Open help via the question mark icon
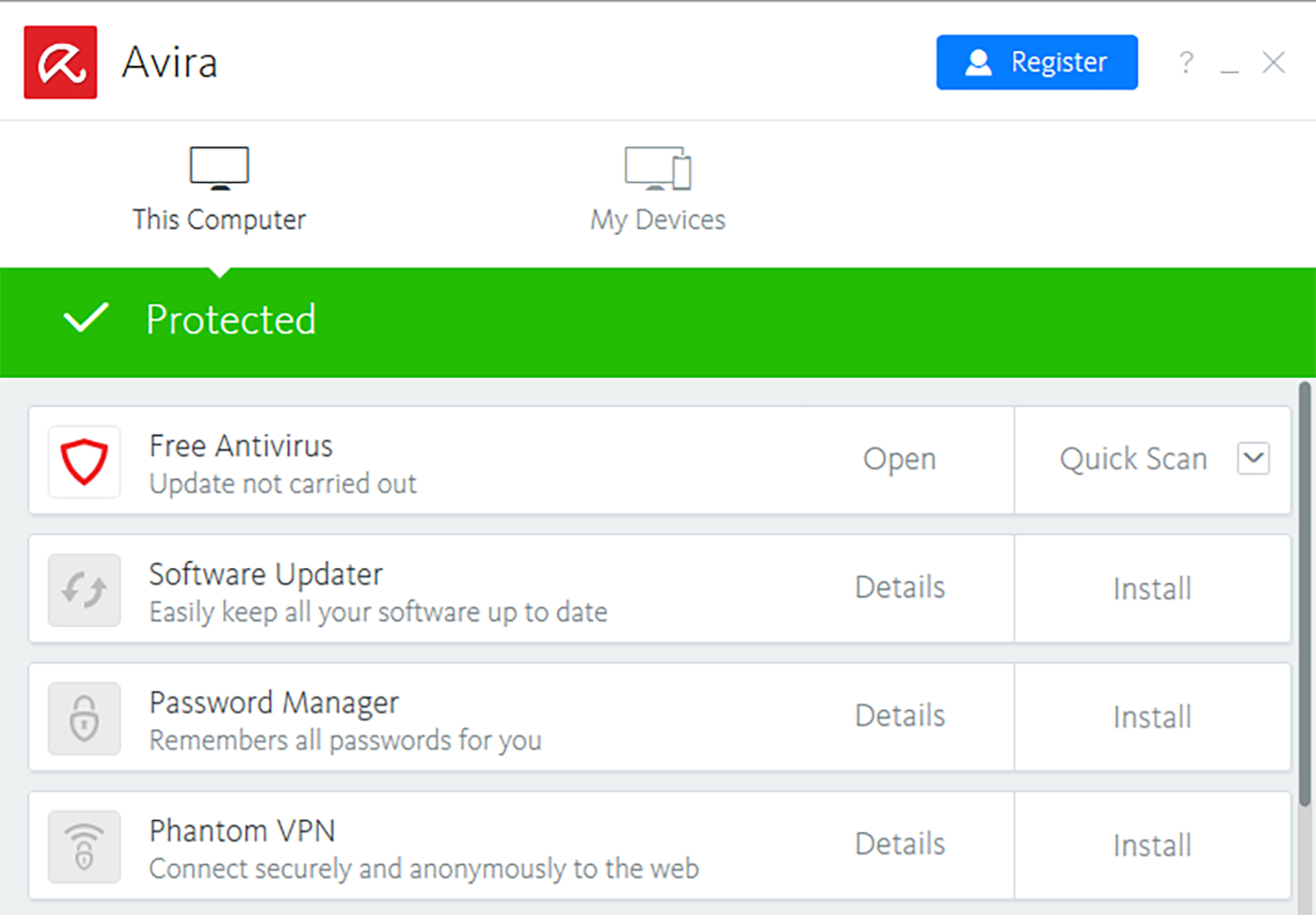The height and width of the screenshot is (915, 1316). tap(1186, 62)
